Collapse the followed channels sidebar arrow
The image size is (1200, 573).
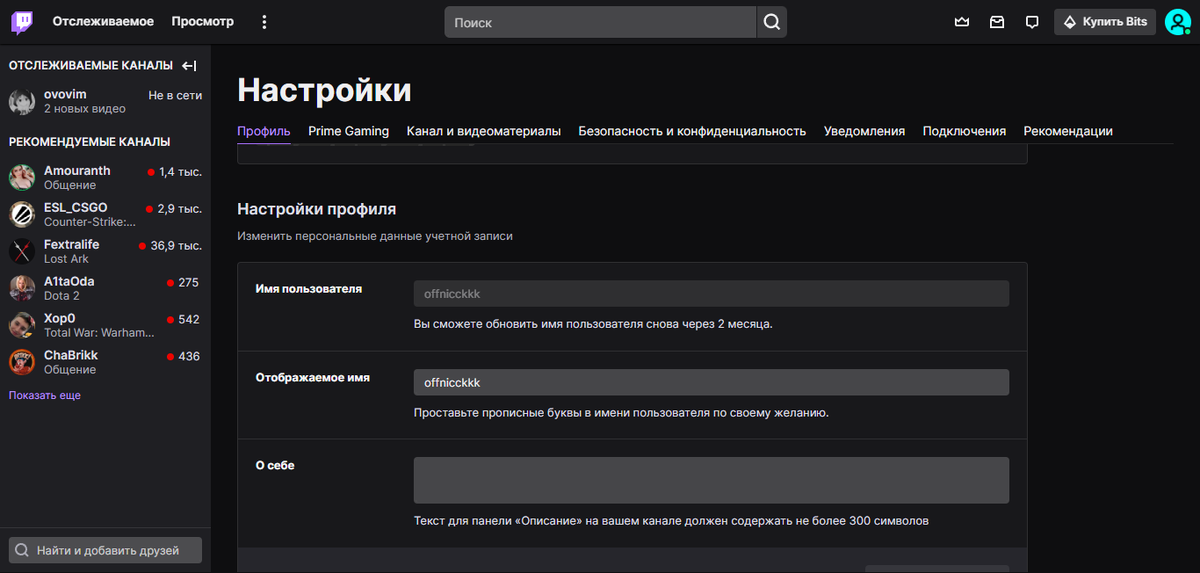[x=189, y=66]
